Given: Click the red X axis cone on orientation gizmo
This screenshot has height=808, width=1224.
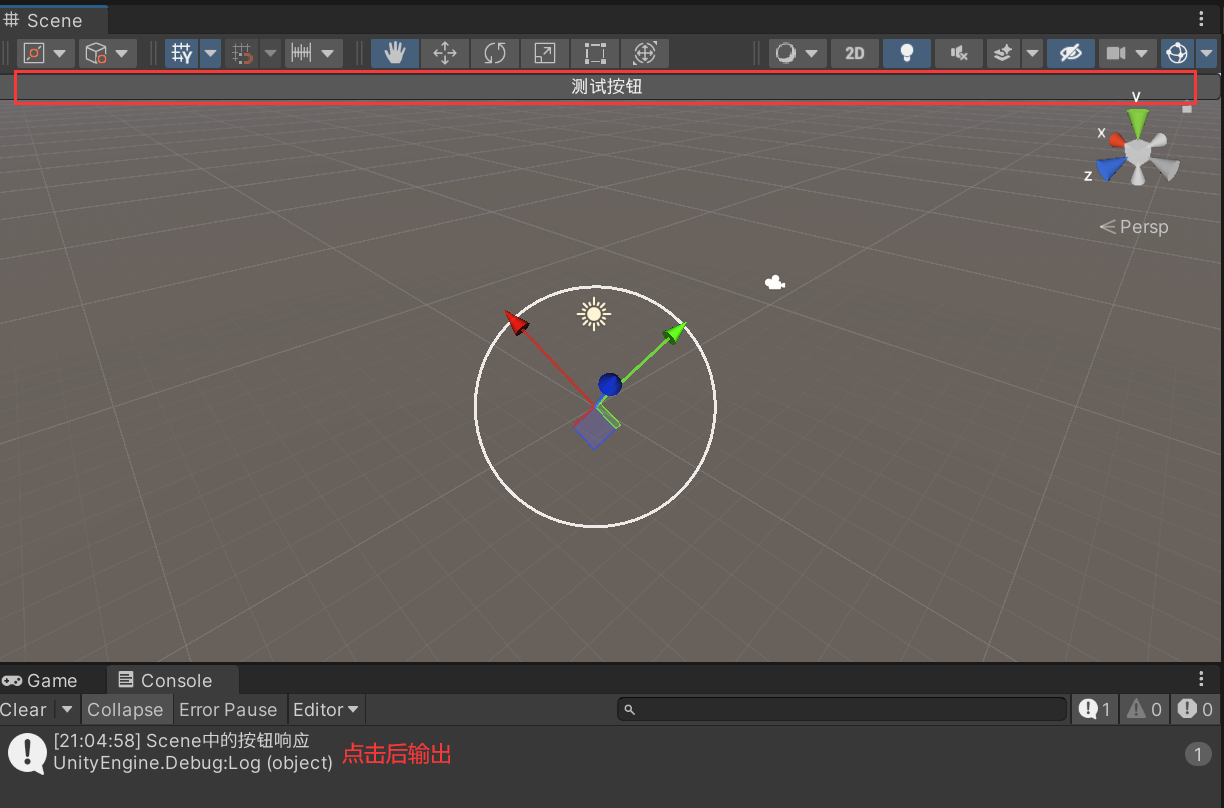Looking at the screenshot, I should (1117, 140).
